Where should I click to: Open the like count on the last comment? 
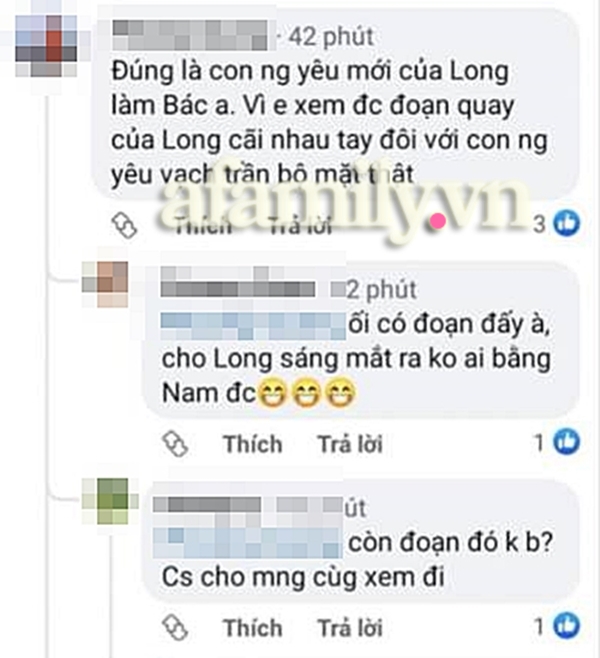click(557, 626)
